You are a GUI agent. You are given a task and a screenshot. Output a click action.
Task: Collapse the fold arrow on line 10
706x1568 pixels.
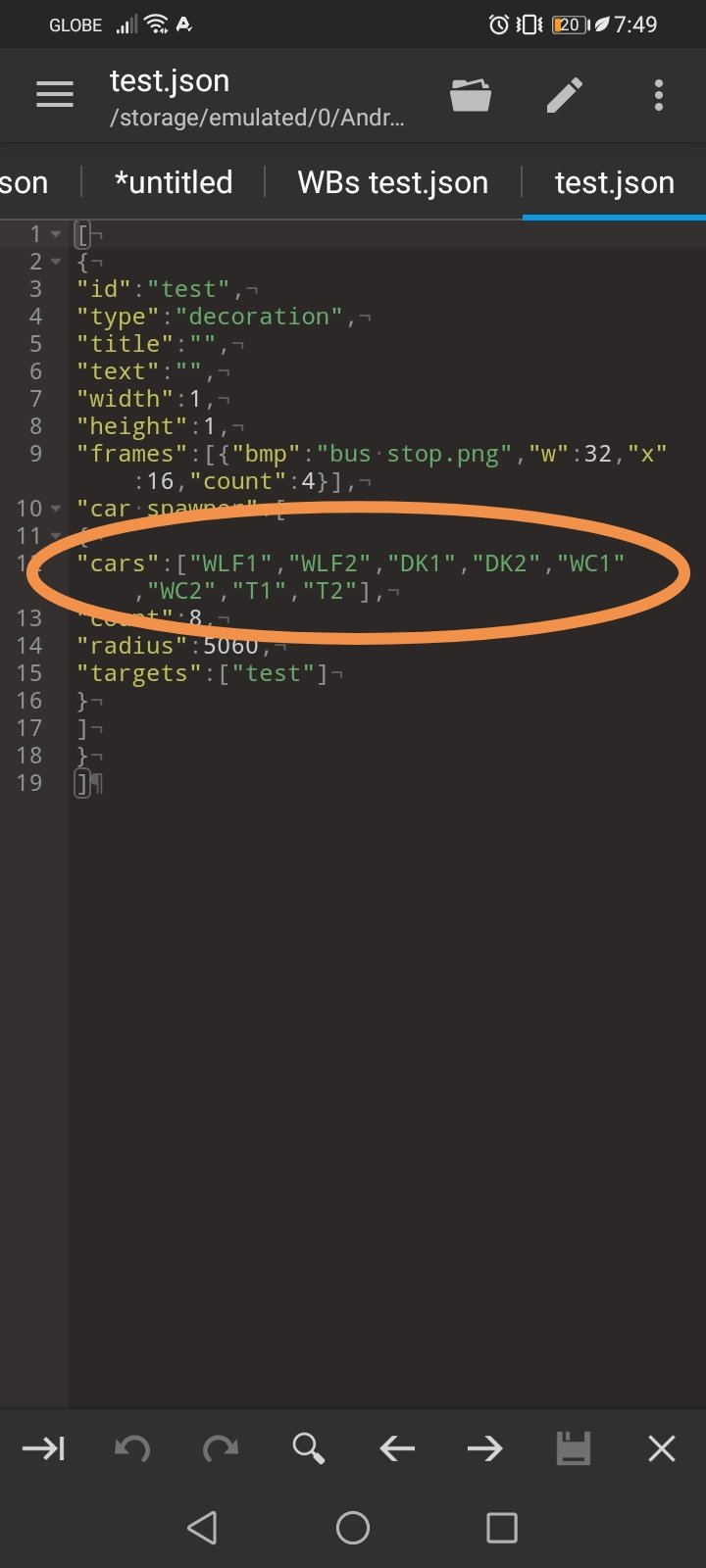coord(56,509)
